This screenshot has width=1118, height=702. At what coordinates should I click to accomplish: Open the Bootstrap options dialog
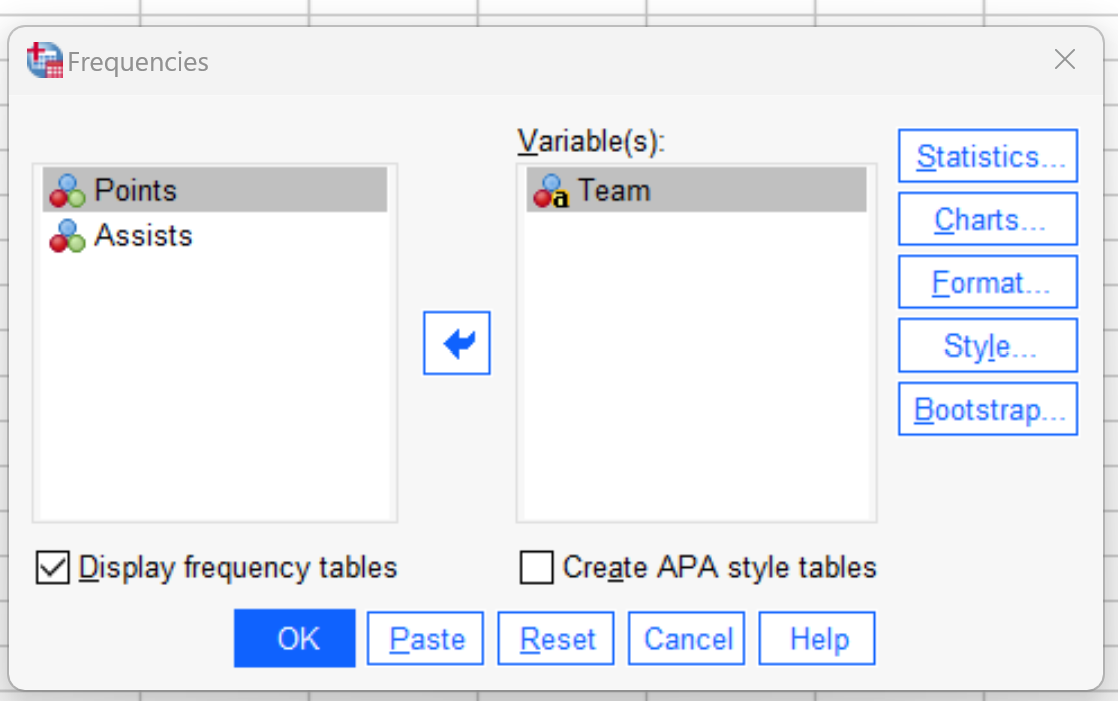click(987, 408)
